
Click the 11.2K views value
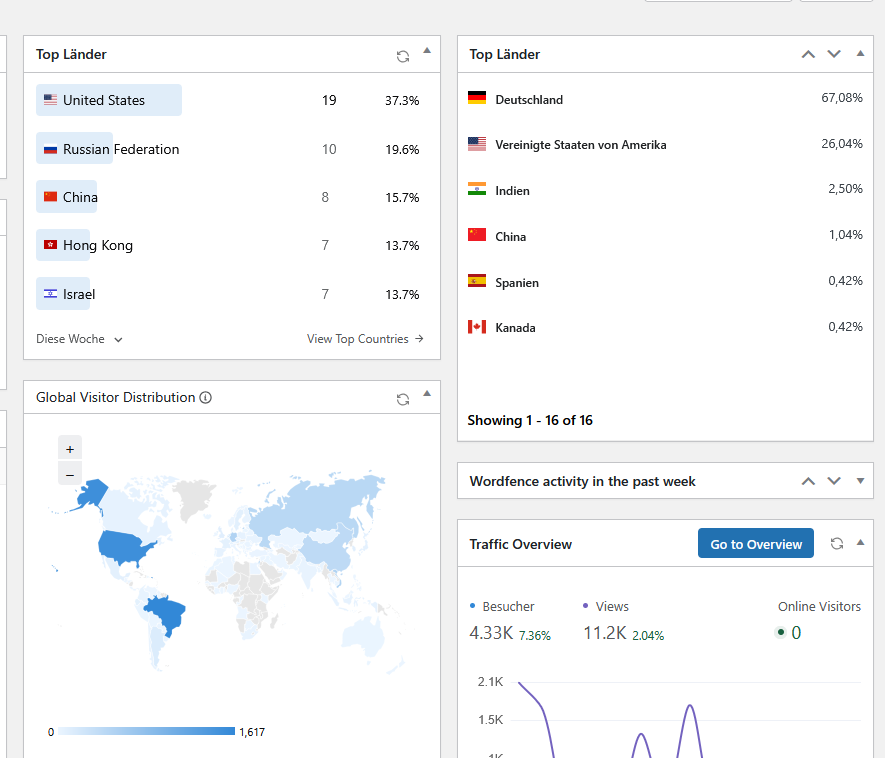pos(604,633)
